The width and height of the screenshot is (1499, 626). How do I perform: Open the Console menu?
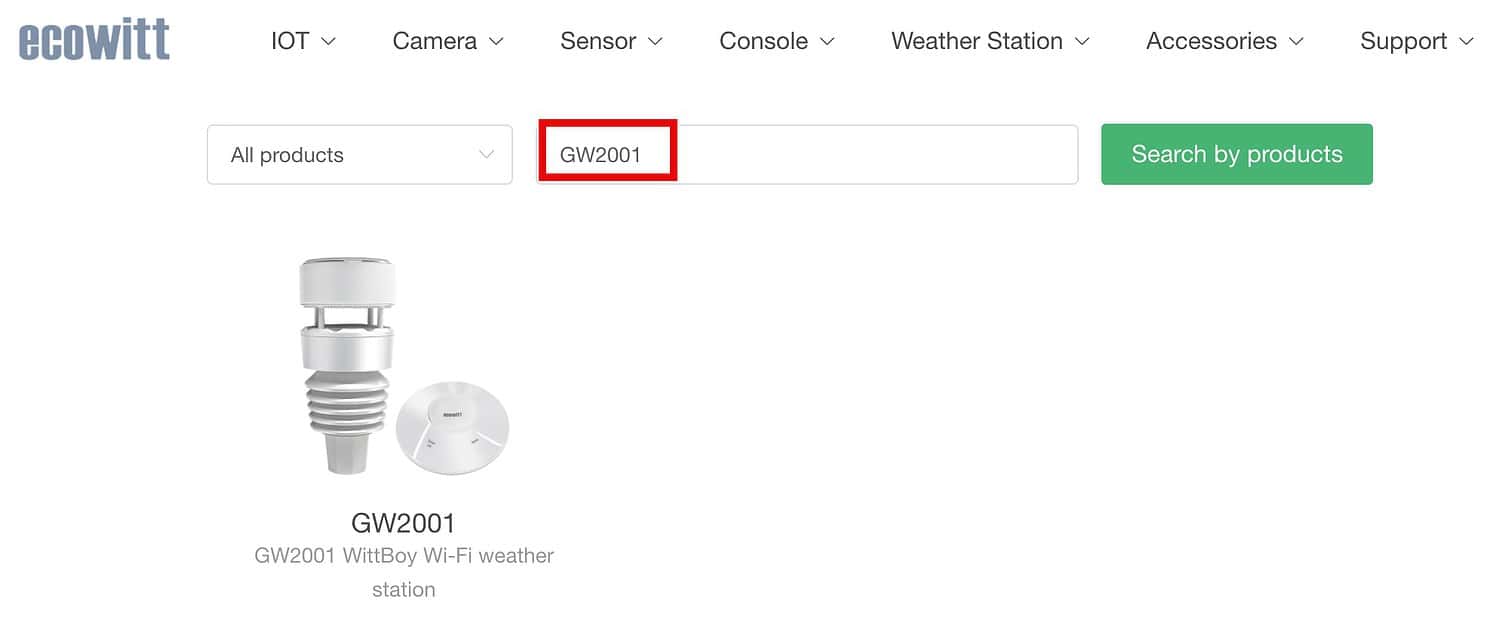pyautogui.click(x=826, y=42)
